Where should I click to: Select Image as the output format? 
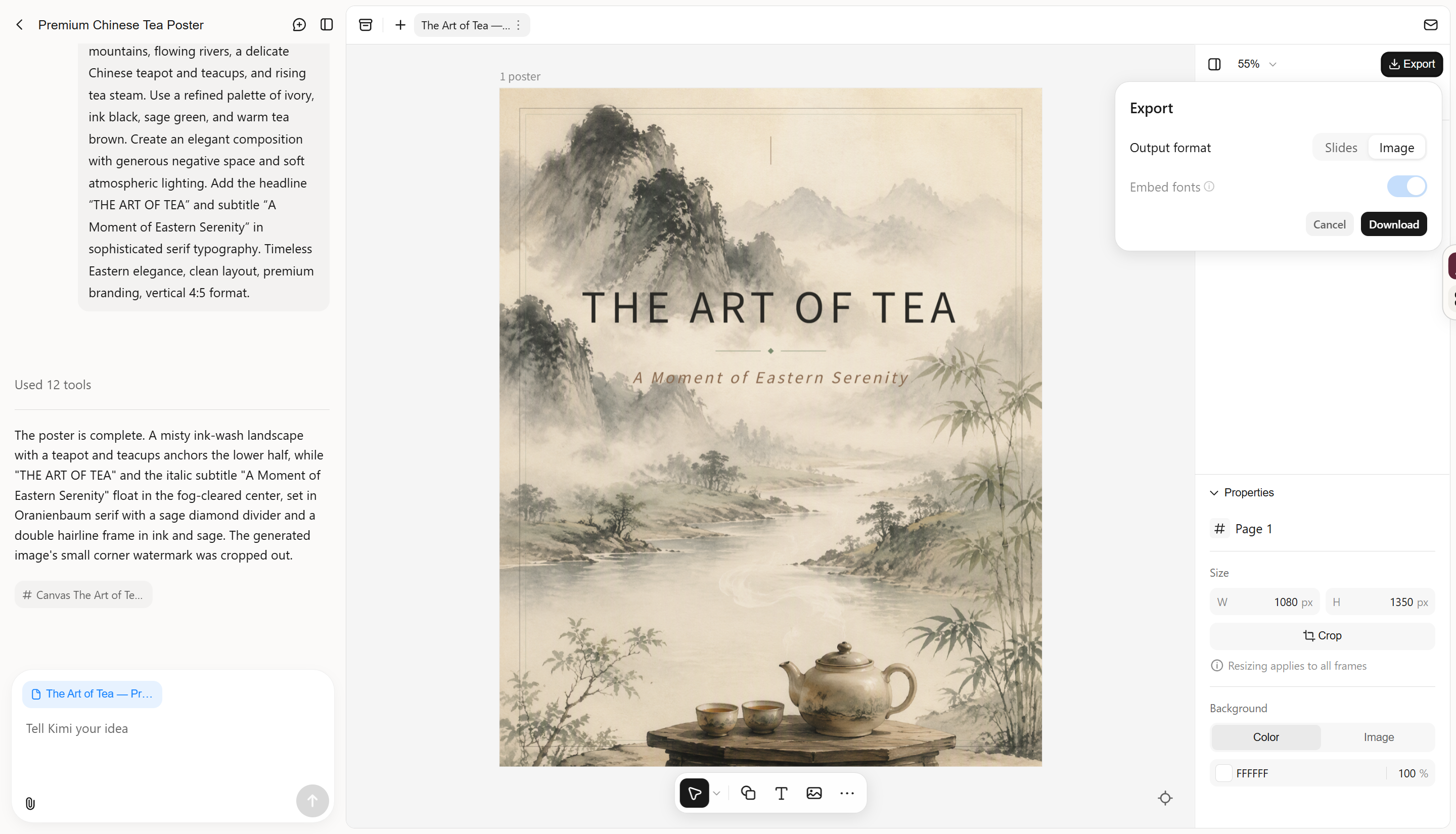(1396, 148)
